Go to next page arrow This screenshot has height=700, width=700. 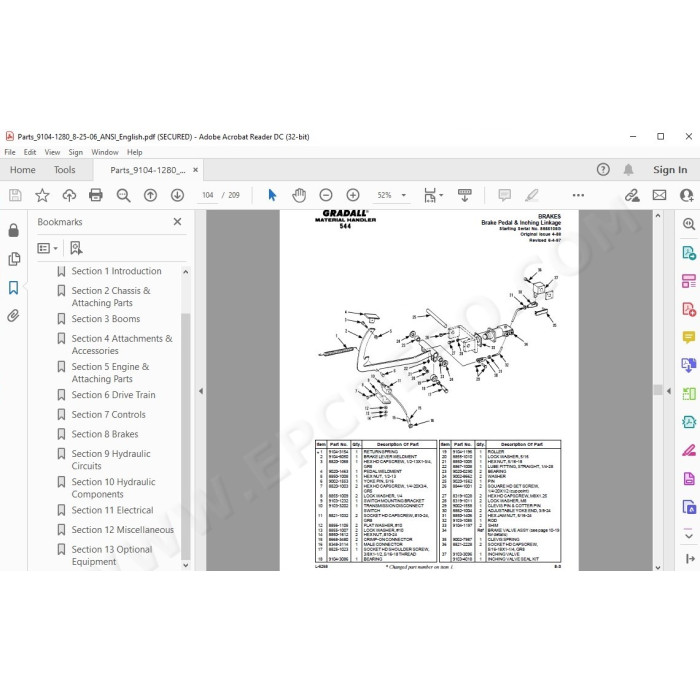tap(177, 195)
